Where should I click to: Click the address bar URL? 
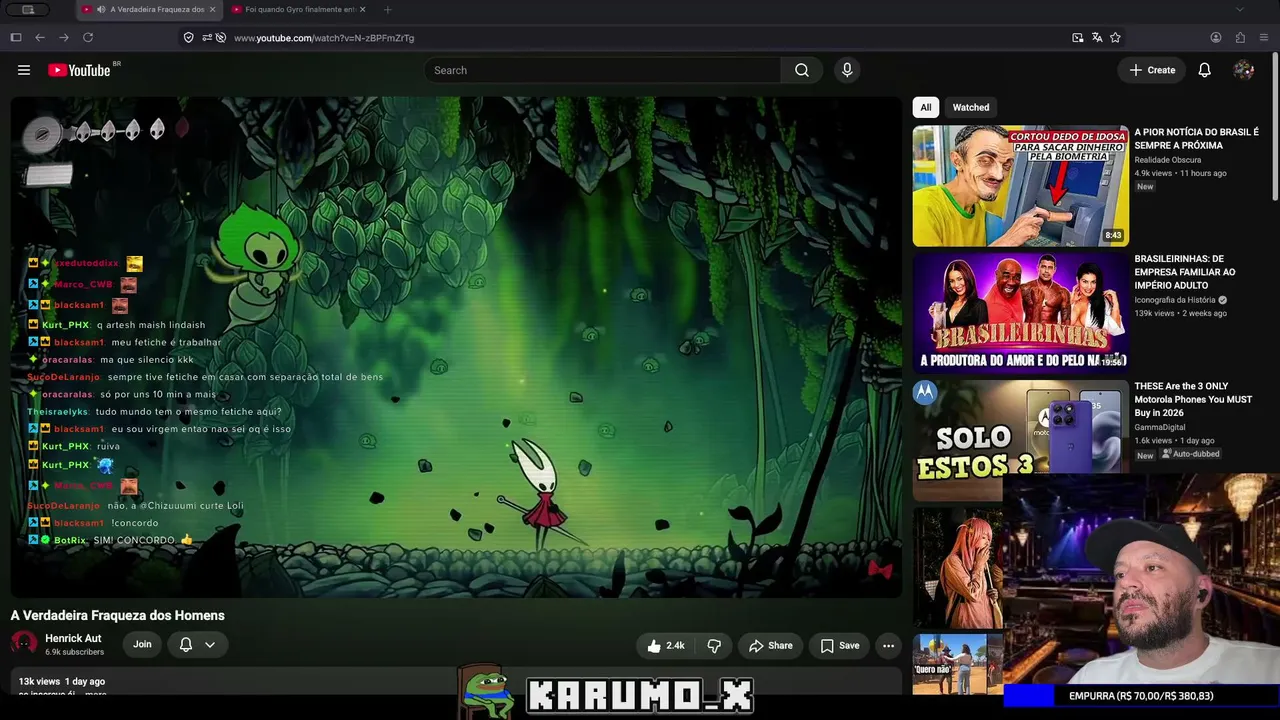[x=324, y=38]
